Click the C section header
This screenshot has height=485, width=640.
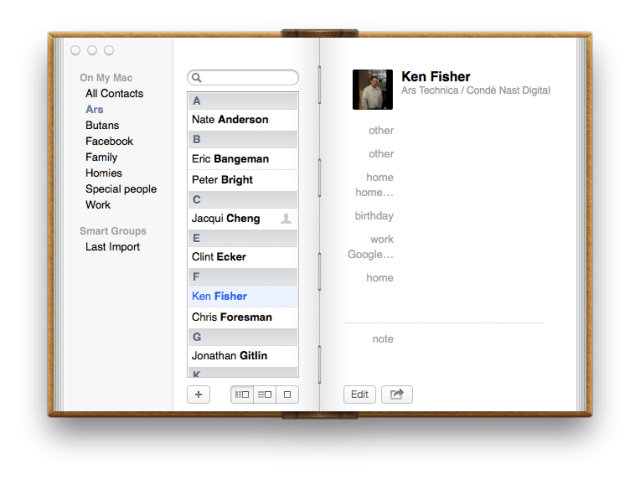(243, 200)
